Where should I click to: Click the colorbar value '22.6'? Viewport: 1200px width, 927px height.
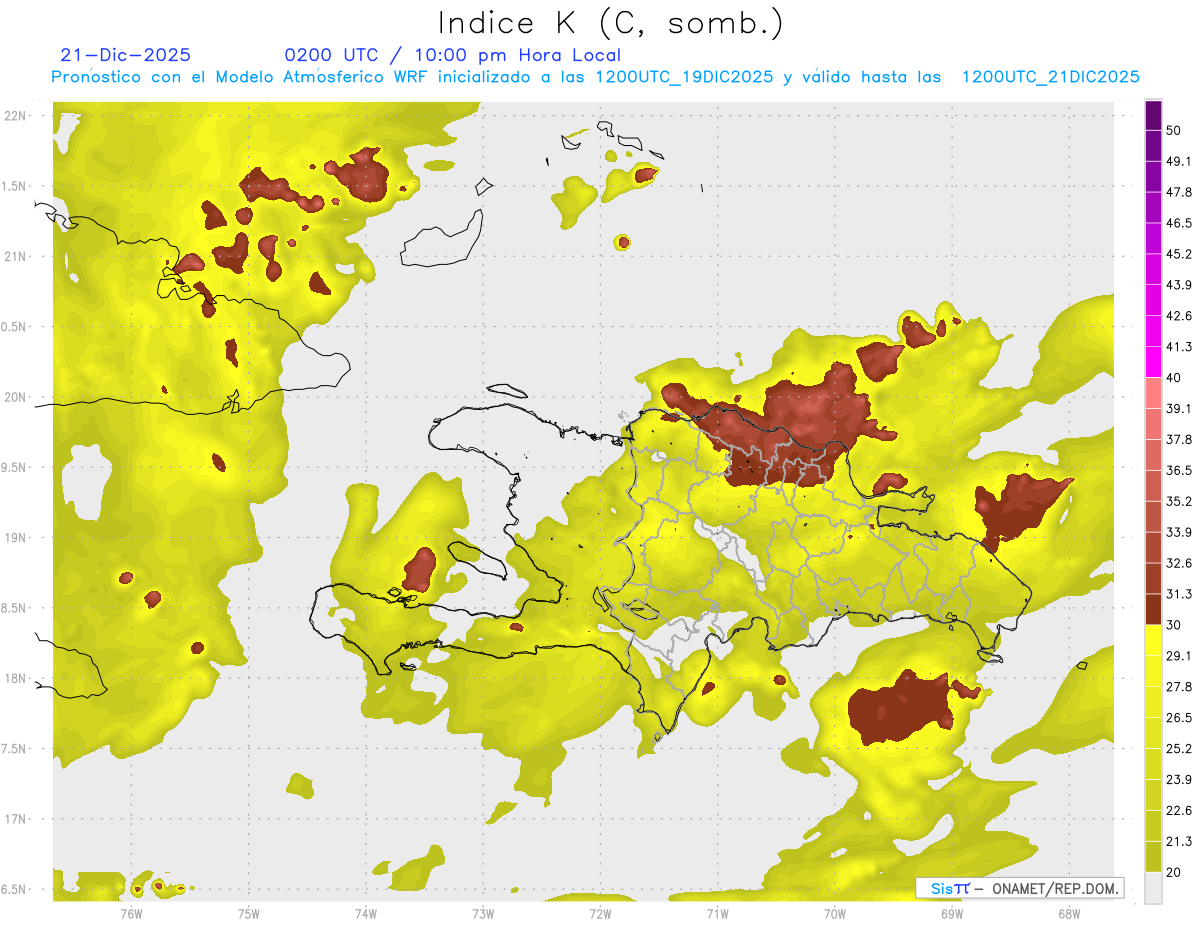[x=1179, y=811]
